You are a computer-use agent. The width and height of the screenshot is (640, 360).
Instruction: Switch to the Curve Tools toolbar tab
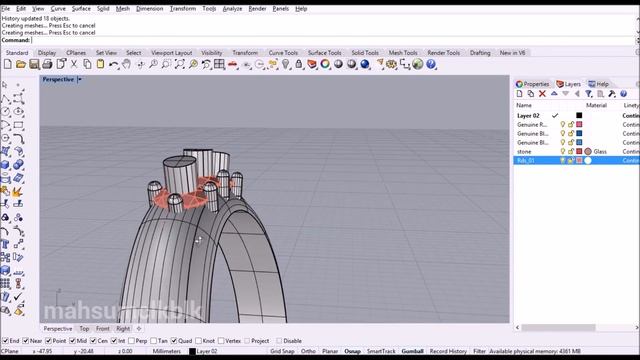[x=283, y=53]
